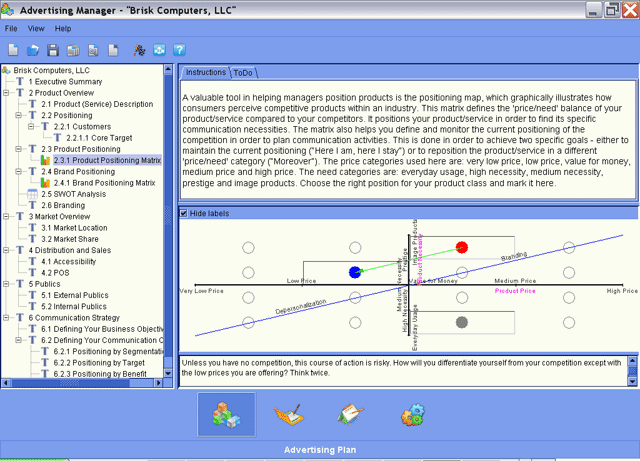This screenshot has height=461, width=640.
Task: Open the View menu
Action: (36, 29)
